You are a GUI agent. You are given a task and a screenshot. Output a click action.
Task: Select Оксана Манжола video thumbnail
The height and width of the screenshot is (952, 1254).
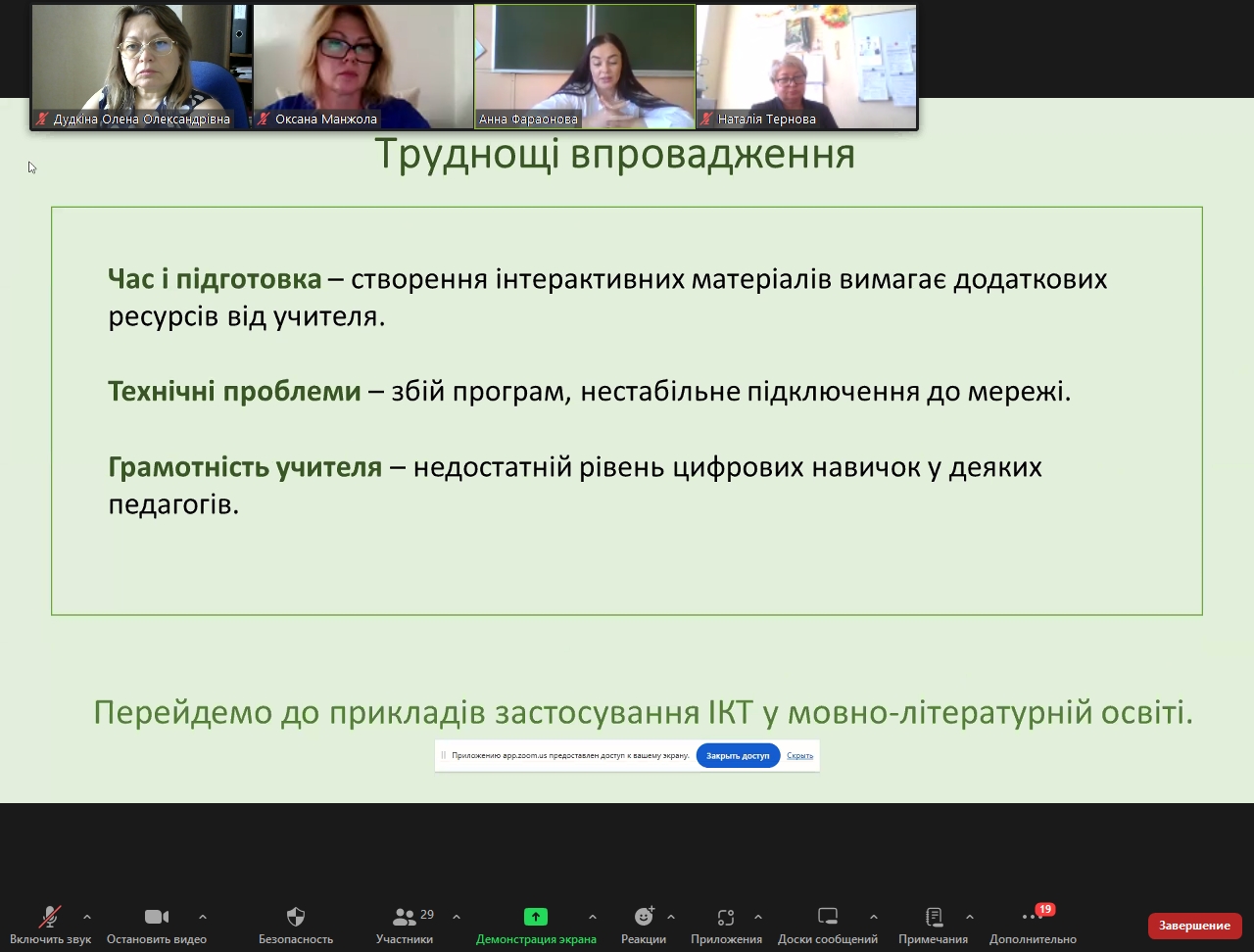click(363, 67)
